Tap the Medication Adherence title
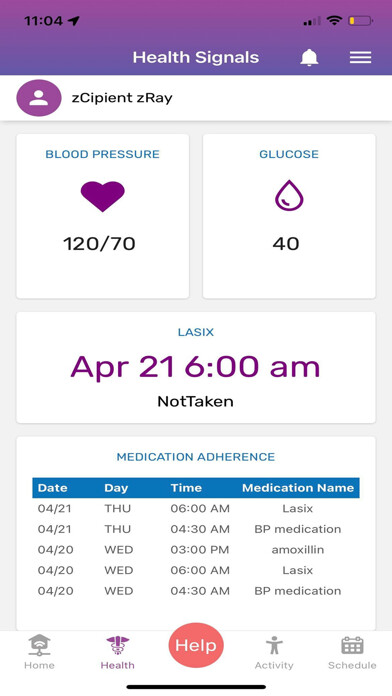392x696 pixels. [196, 457]
